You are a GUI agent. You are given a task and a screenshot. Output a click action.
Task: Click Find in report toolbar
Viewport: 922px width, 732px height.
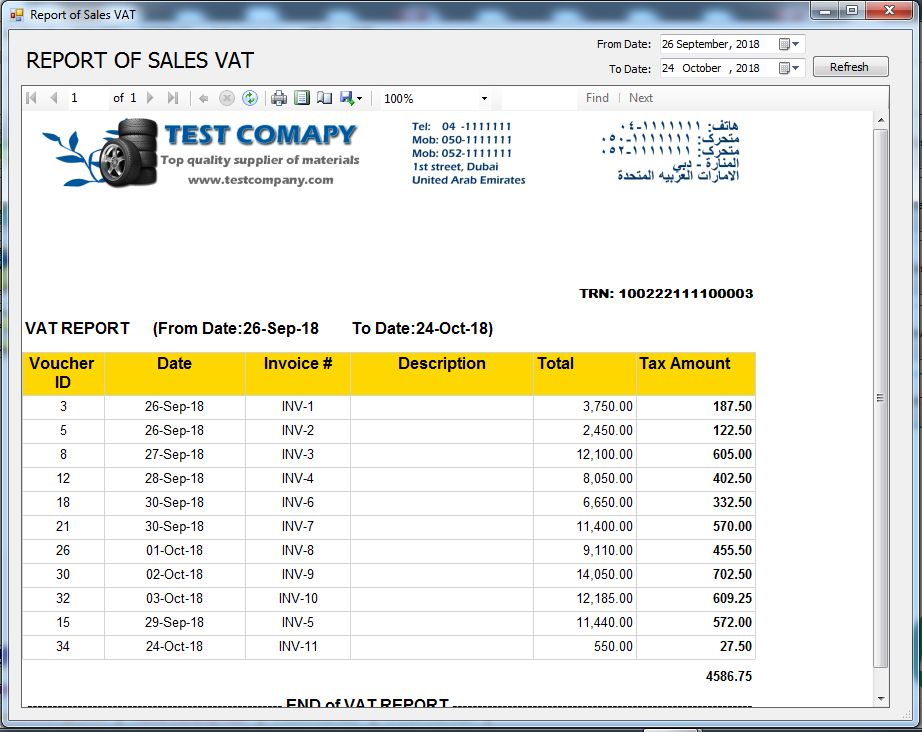coord(597,98)
